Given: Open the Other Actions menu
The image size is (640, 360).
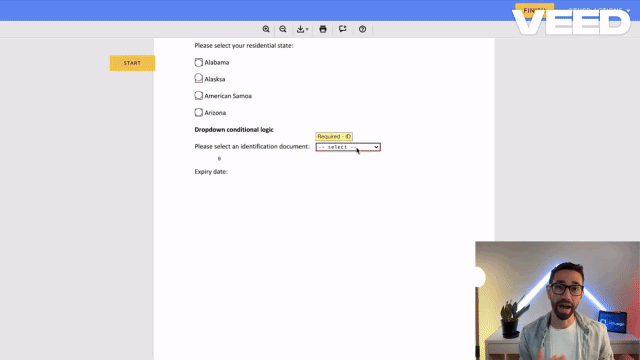Looking at the screenshot, I should click(x=599, y=10).
